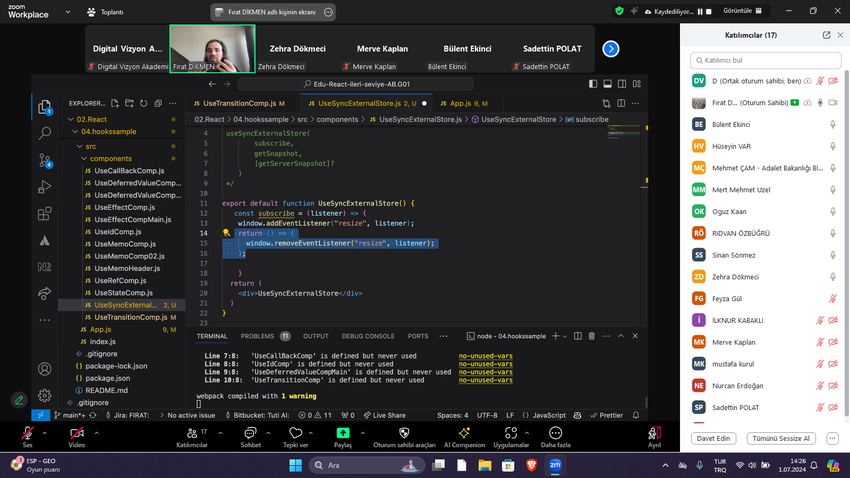The height and width of the screenshot is (478, 850).
Task: Click Tümünü Sessize Al mute all button
Action: point(781,438)
